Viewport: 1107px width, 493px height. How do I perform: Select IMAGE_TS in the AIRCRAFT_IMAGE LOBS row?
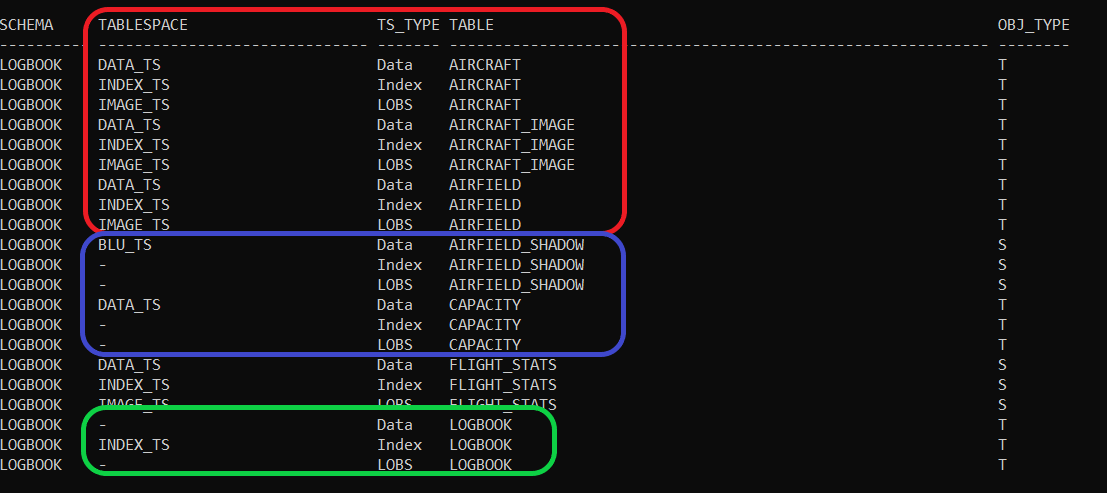(133, 165)
